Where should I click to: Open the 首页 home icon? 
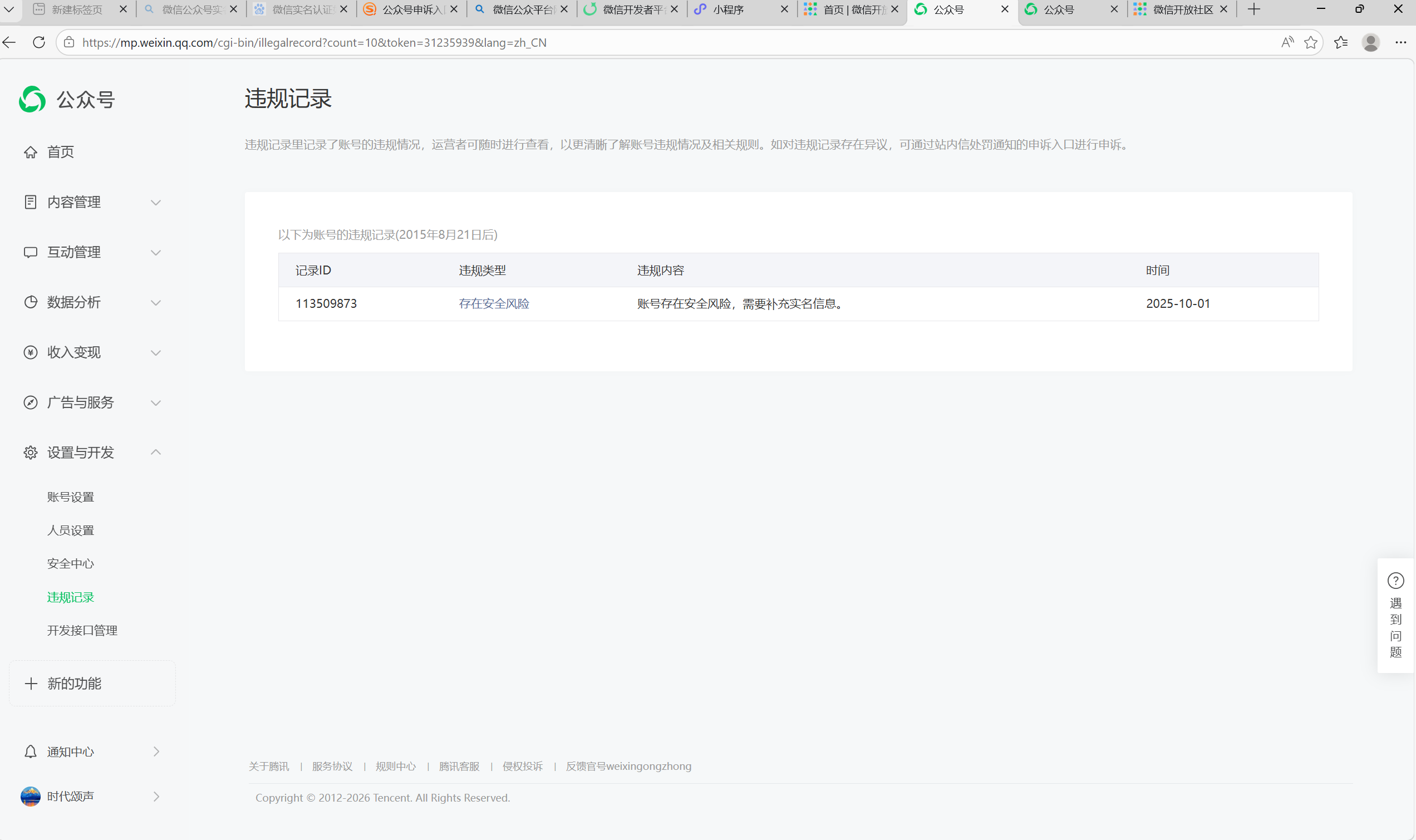pos(31,153)
